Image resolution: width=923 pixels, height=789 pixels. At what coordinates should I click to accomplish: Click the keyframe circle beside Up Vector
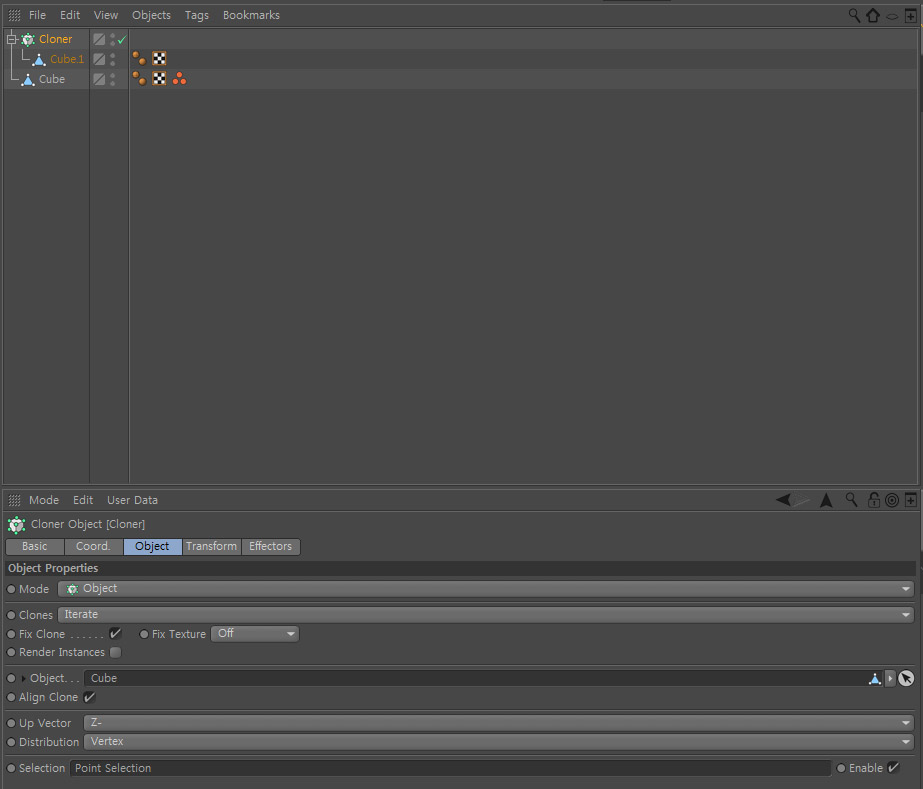[x=11, y=723]
